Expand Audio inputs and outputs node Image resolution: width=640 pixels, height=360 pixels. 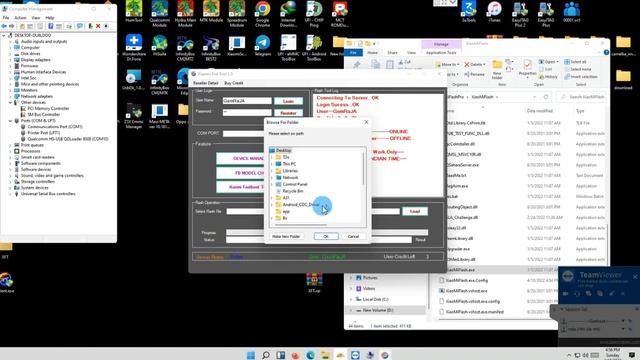coord(10,42)
